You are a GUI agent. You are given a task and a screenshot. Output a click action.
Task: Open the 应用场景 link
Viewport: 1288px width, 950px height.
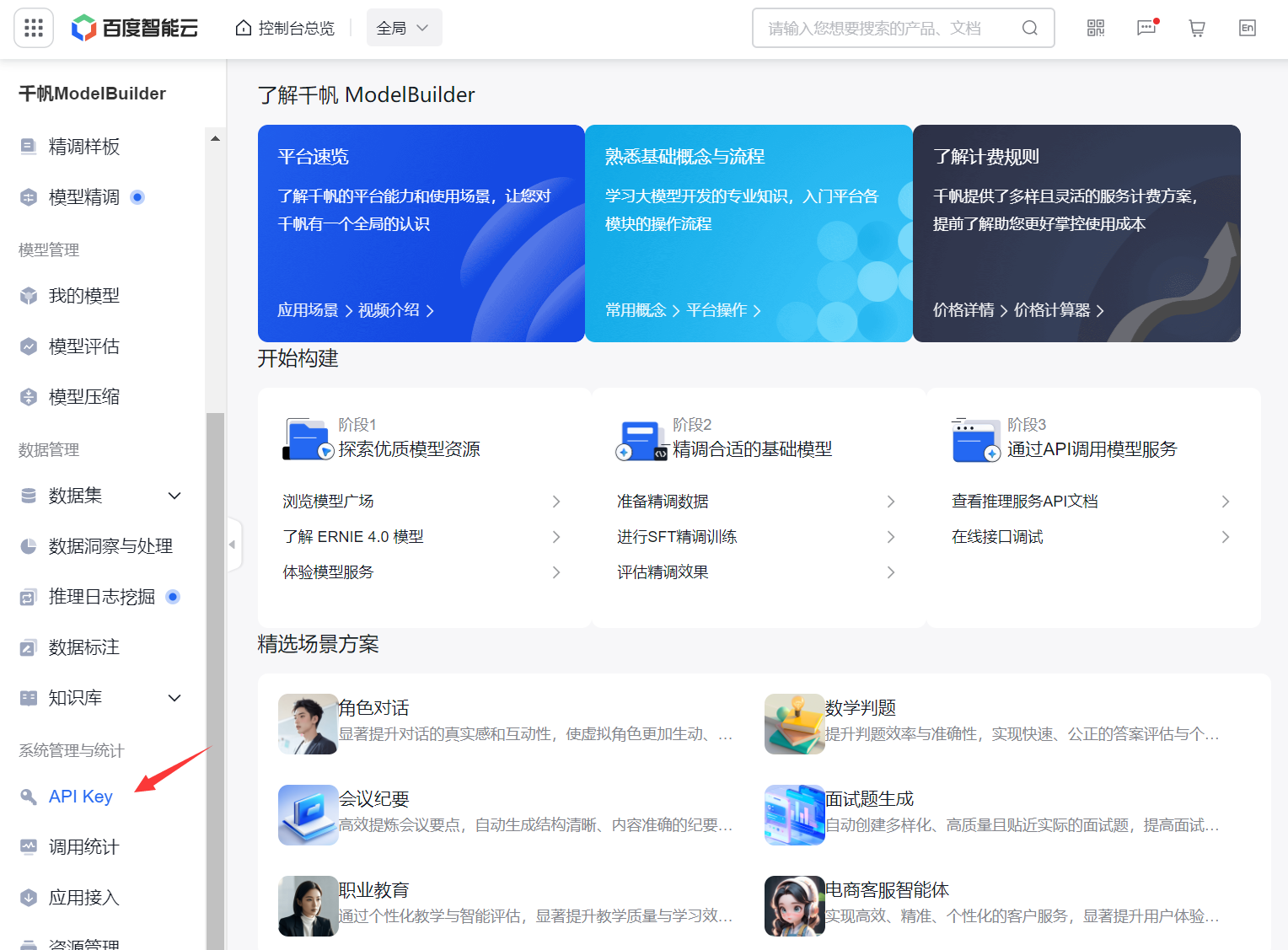pyautogui.click(x=308, y=310)
